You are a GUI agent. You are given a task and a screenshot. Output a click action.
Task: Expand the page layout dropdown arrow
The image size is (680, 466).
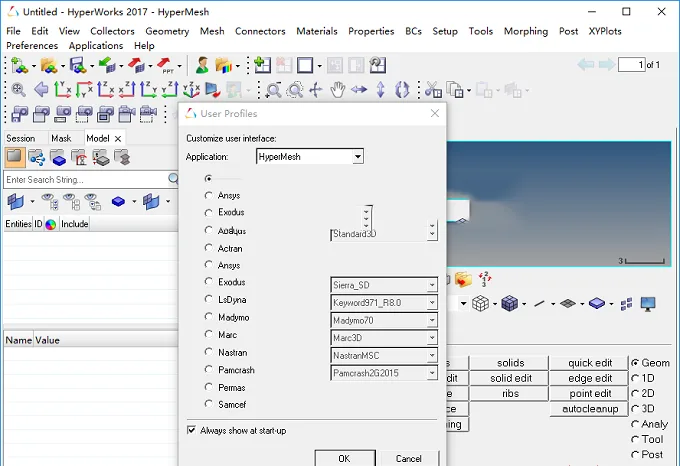tap(320, 66)
